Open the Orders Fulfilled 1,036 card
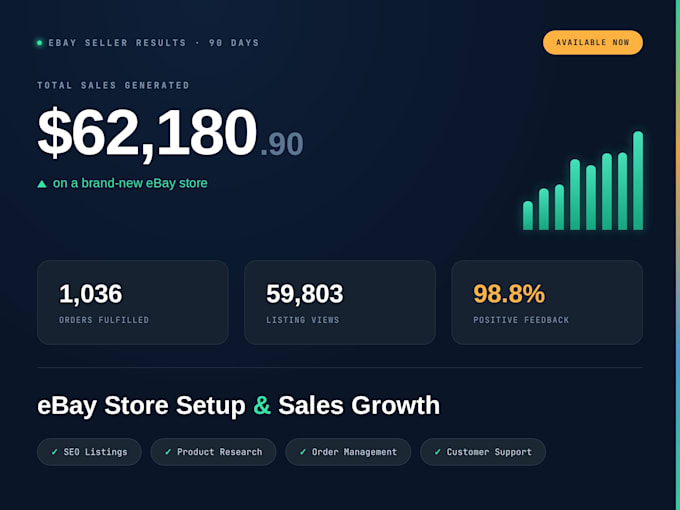680x510 pixels. [133, 303]
